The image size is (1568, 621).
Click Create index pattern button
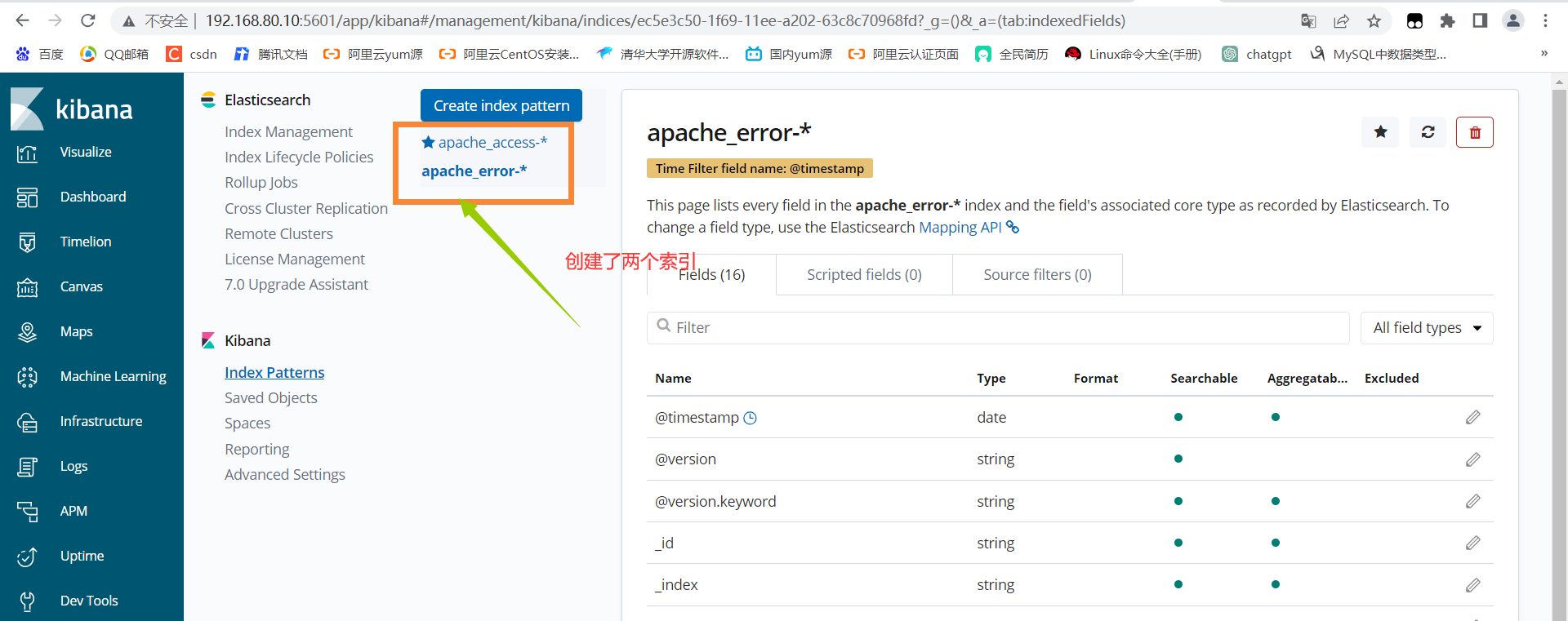[x=501, y=105]
